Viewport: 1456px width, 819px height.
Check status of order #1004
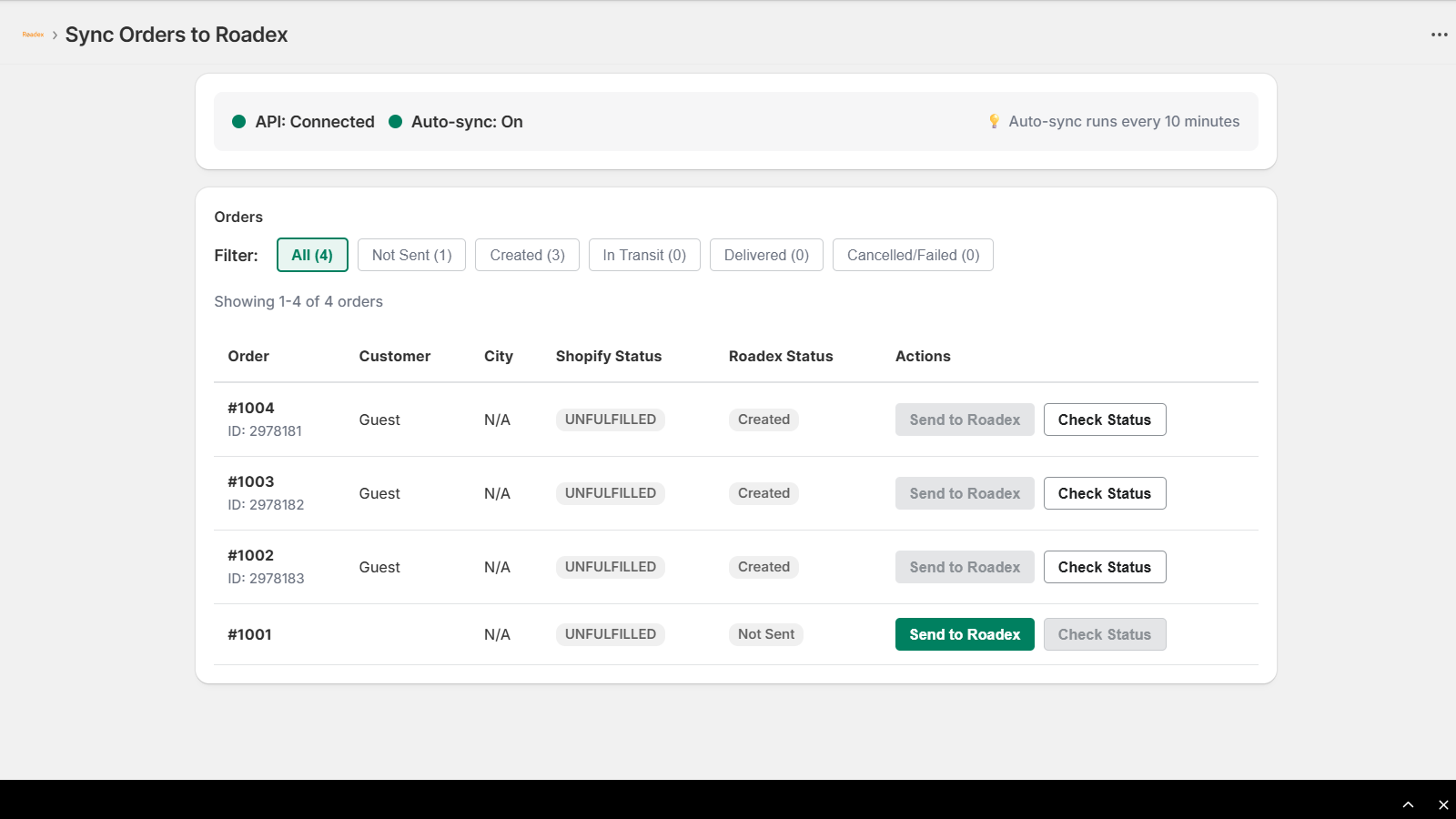(x=1104, y=420)
